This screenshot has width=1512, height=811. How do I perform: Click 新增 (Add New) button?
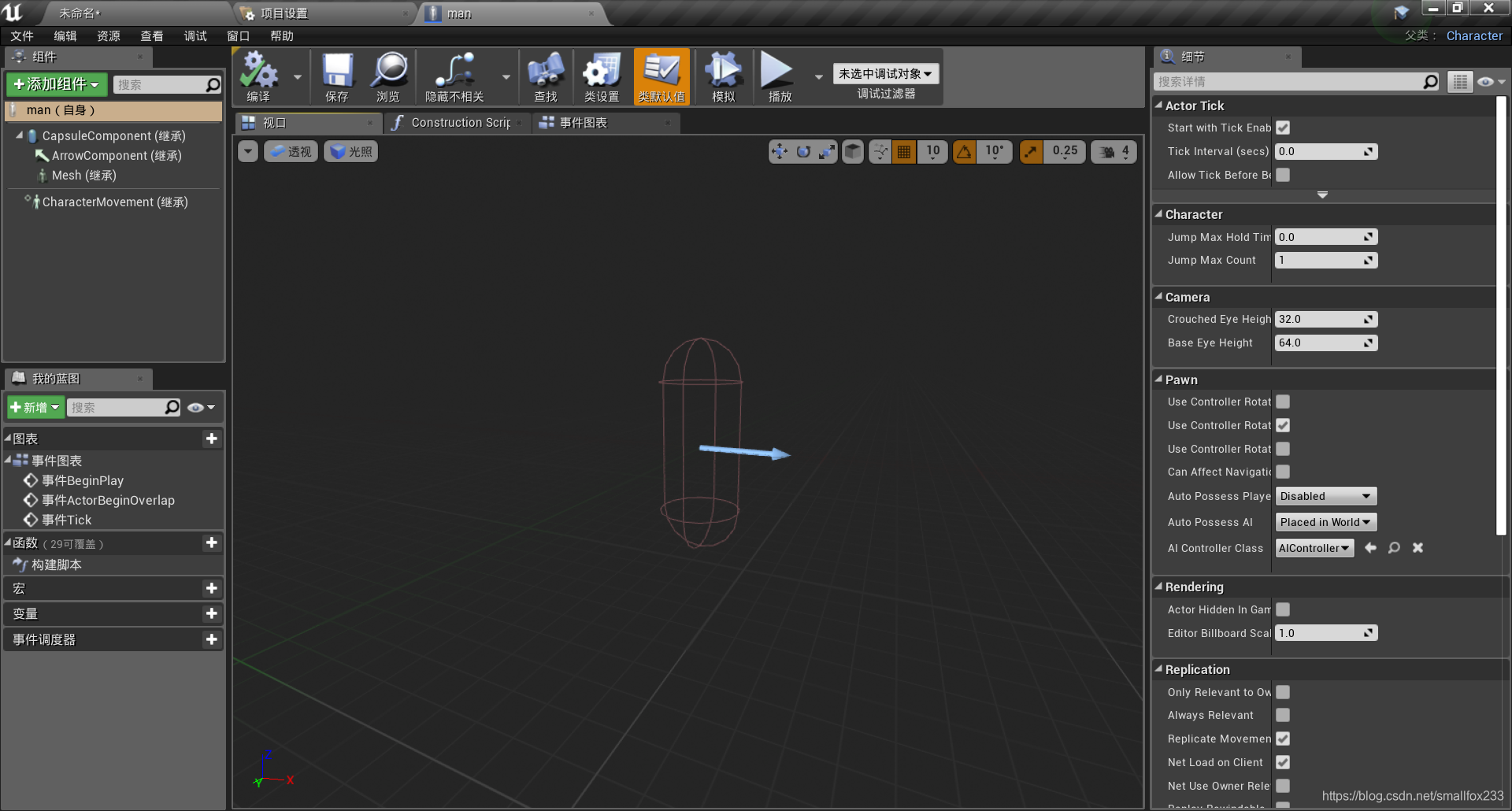coord(35,407)
